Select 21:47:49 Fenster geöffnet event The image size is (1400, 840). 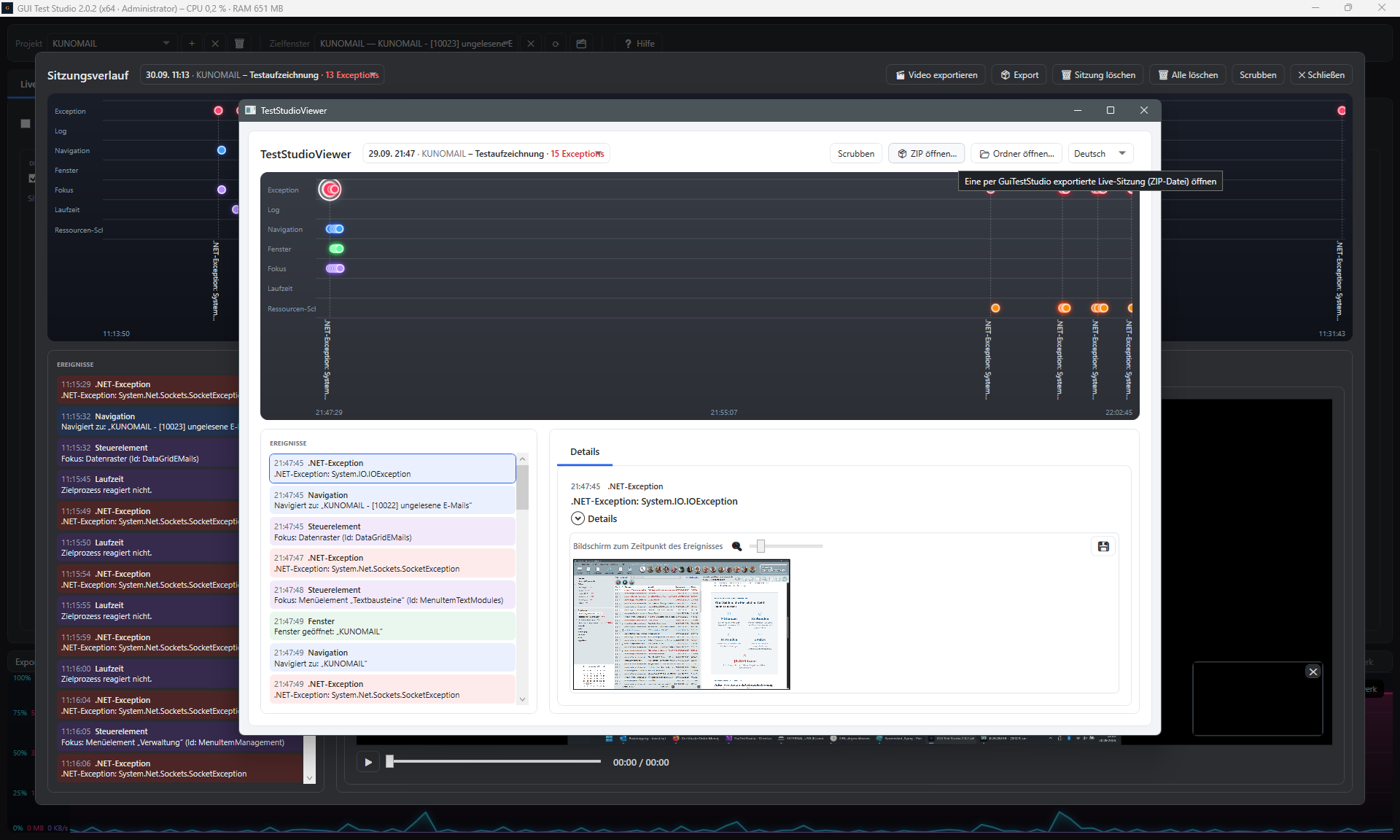pyautogui.click(x=392, y=626)
